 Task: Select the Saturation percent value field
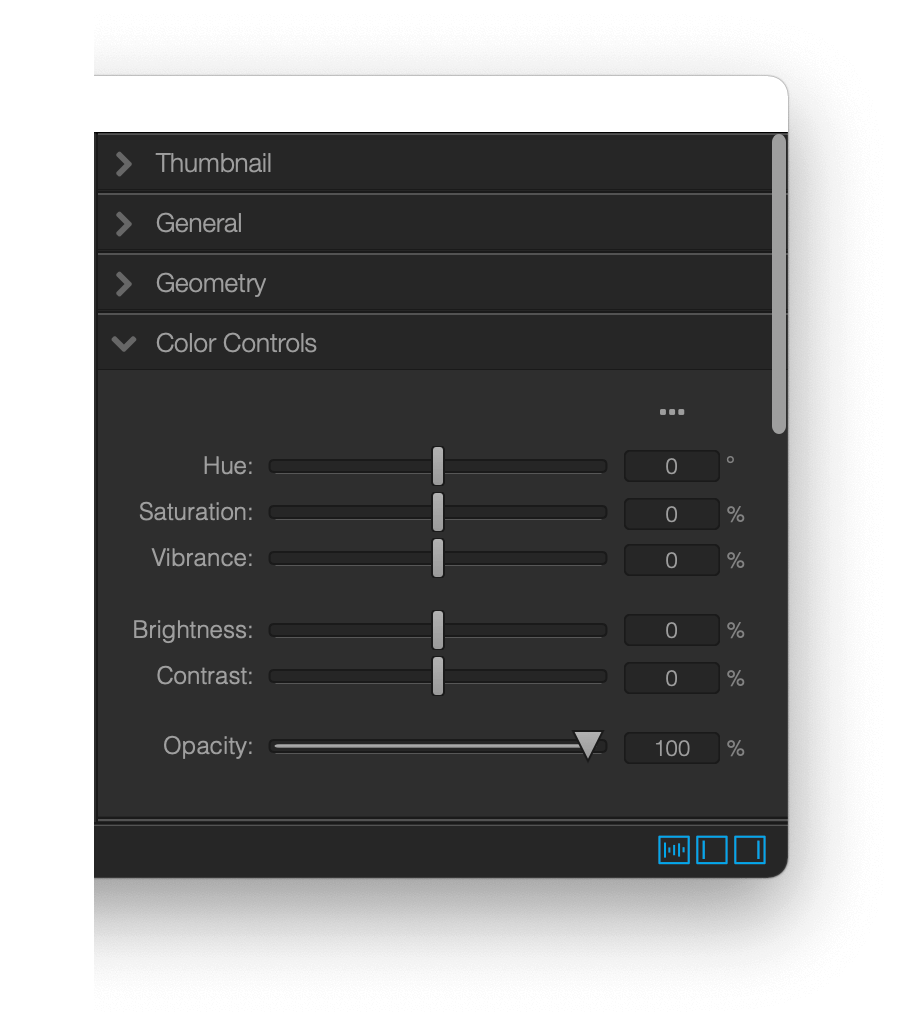[x=672, y=514]
